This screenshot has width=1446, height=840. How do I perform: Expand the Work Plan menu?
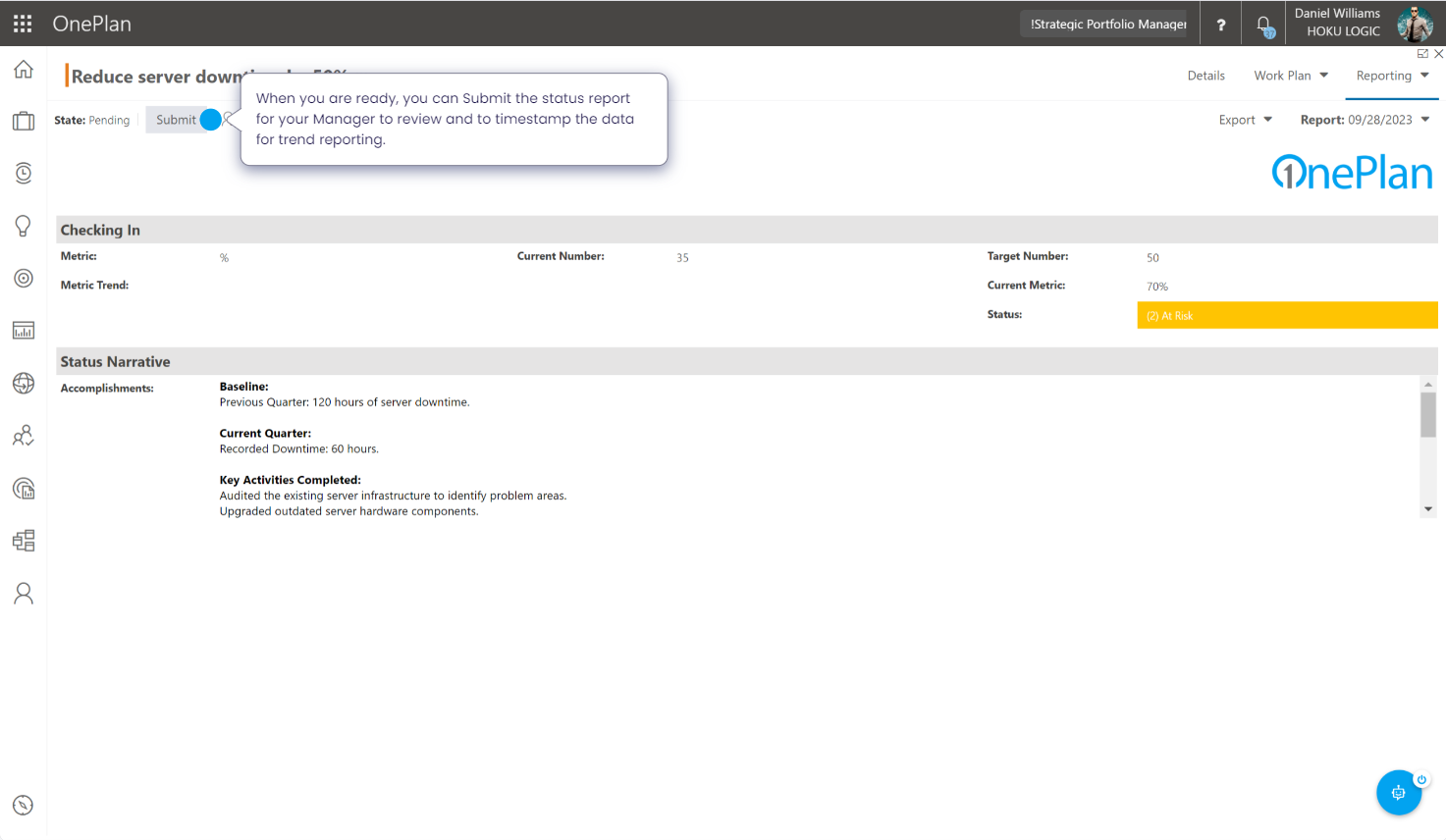click(1290, 76)
